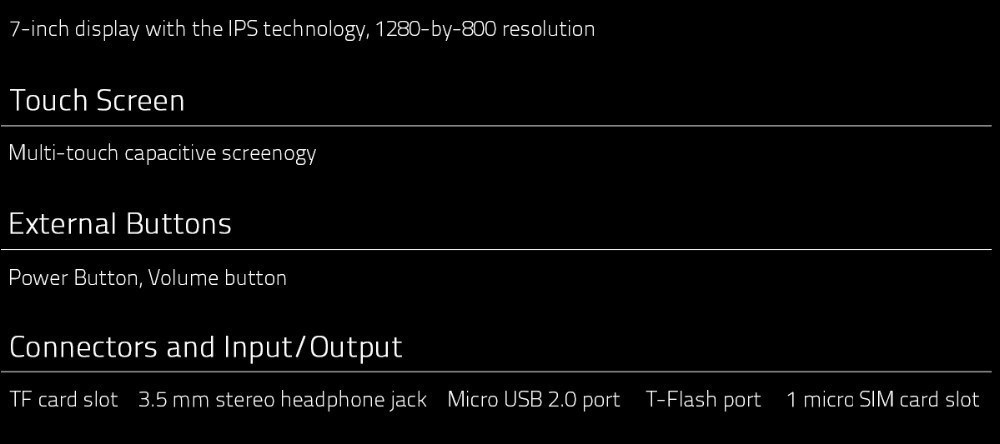Click the word "Connectors" in the heading
Viewport: 1000px width, 444px height.
[83, 348]
